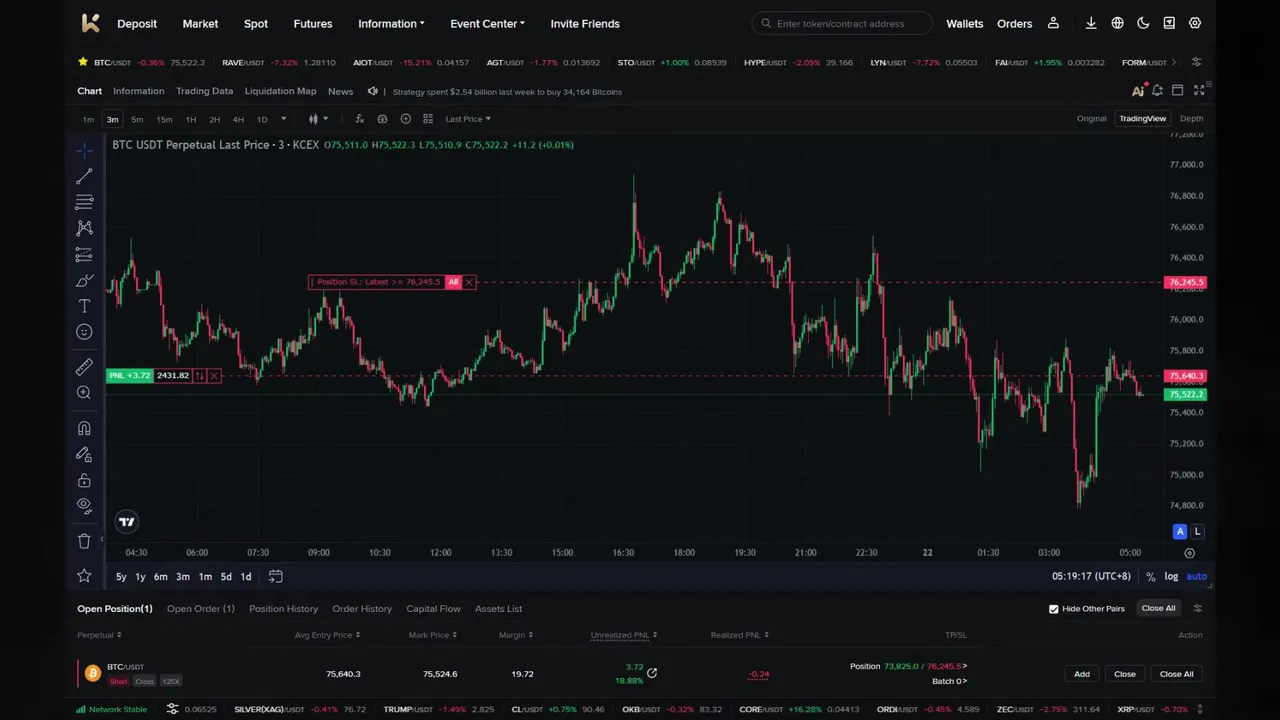Select the text annotation tool

84,306
